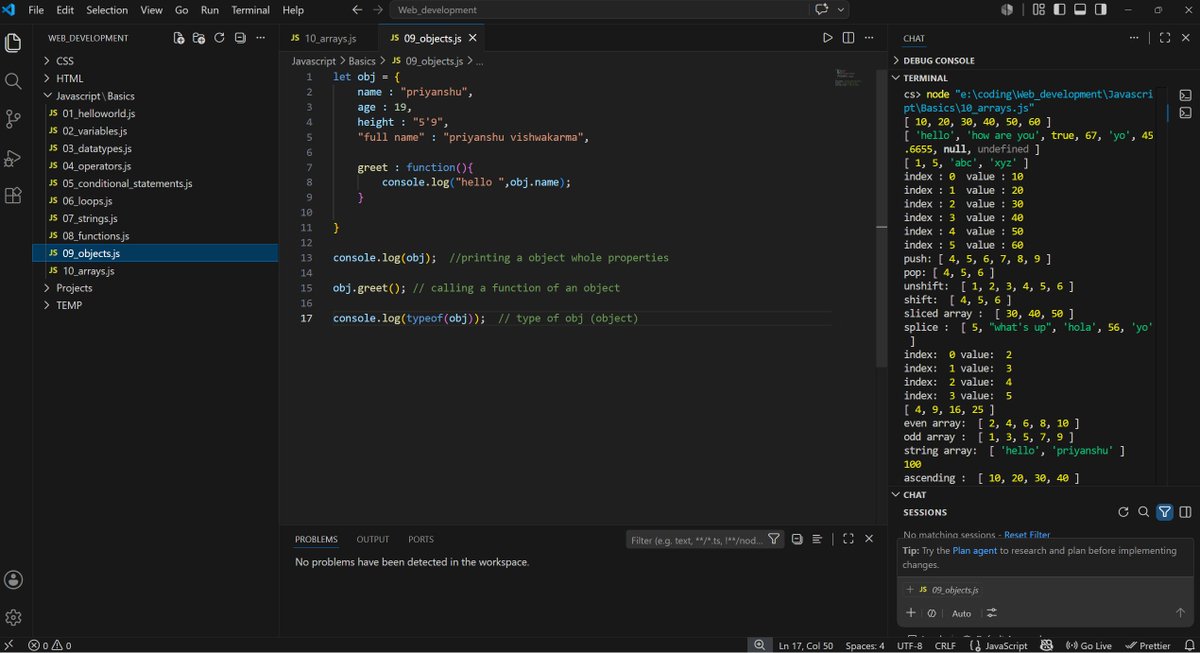Viewport: 1200px width, 653px height.
Task: Switch to the 10_arrays.js tab
Action: pyautogui.click(x=330, y=38)
